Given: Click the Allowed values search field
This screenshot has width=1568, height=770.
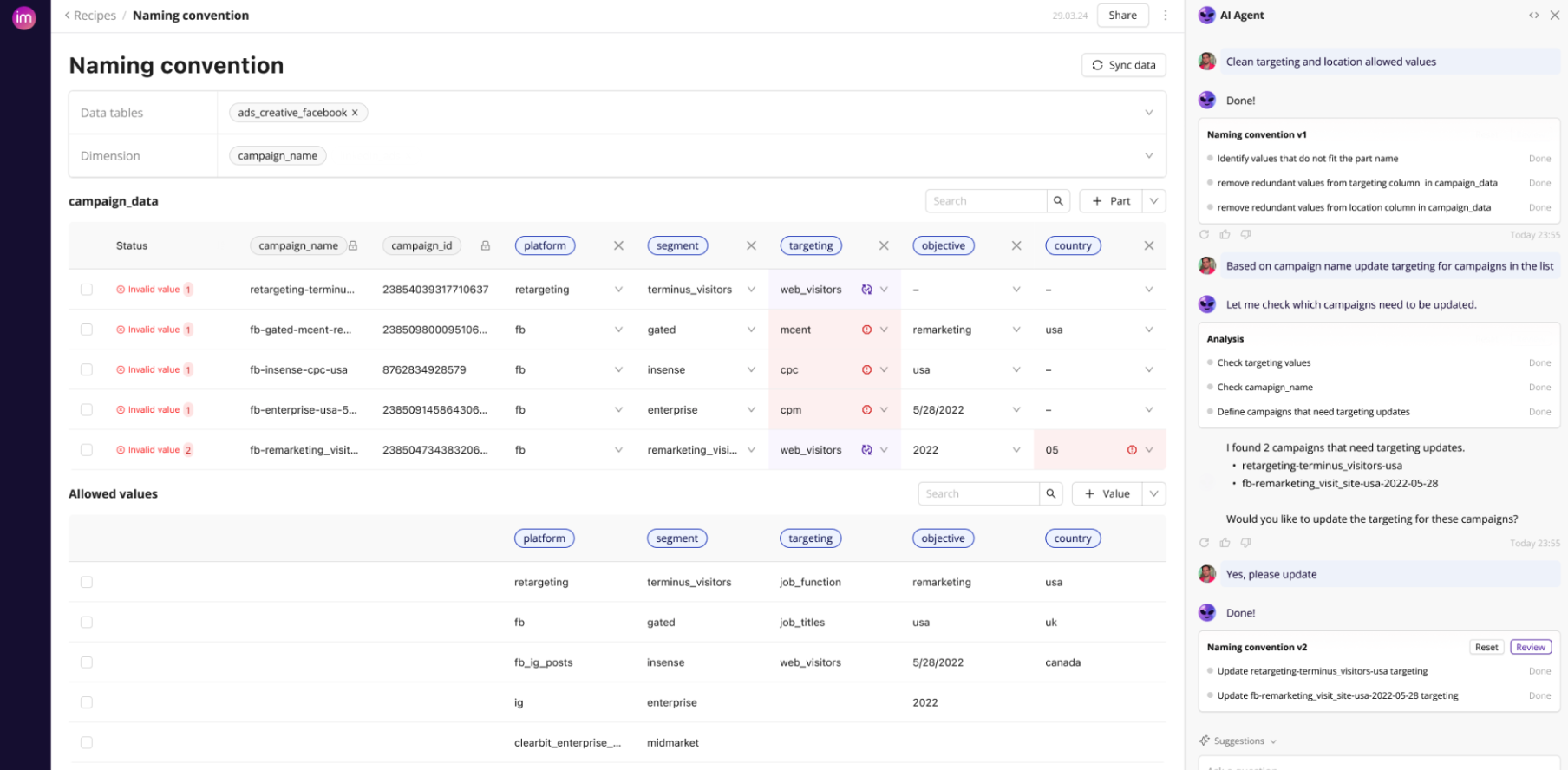Looking at the screenshot, I should [x=978, y=494].
